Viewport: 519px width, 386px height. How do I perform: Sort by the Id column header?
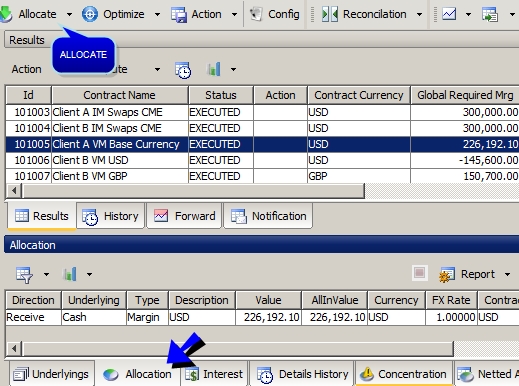(28, 95)
